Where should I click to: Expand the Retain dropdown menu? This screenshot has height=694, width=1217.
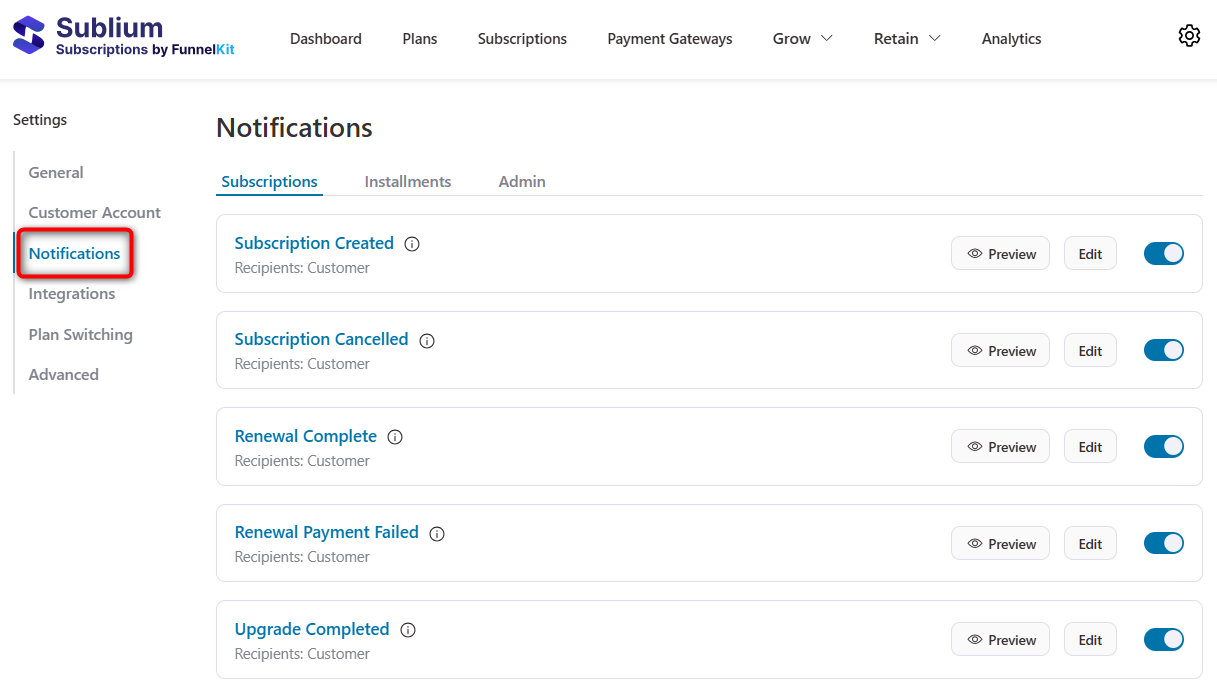pyautogui.click(x=907, y=39)
